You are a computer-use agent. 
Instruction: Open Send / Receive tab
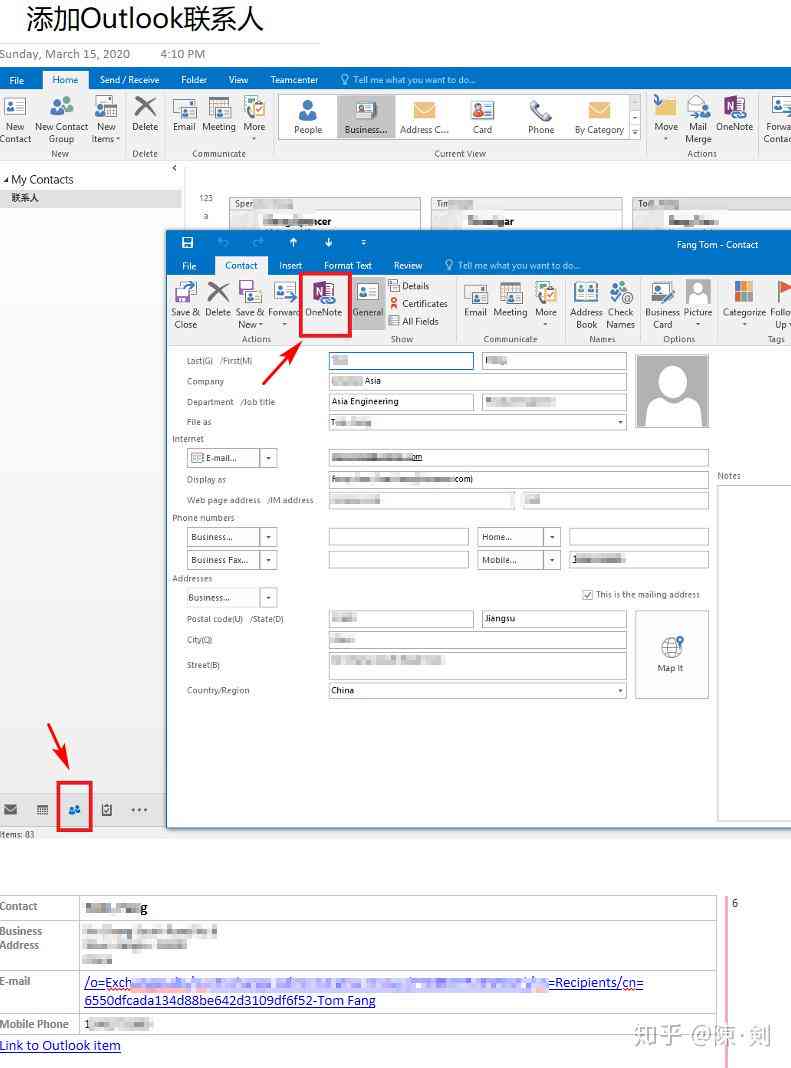coord(129,80)
